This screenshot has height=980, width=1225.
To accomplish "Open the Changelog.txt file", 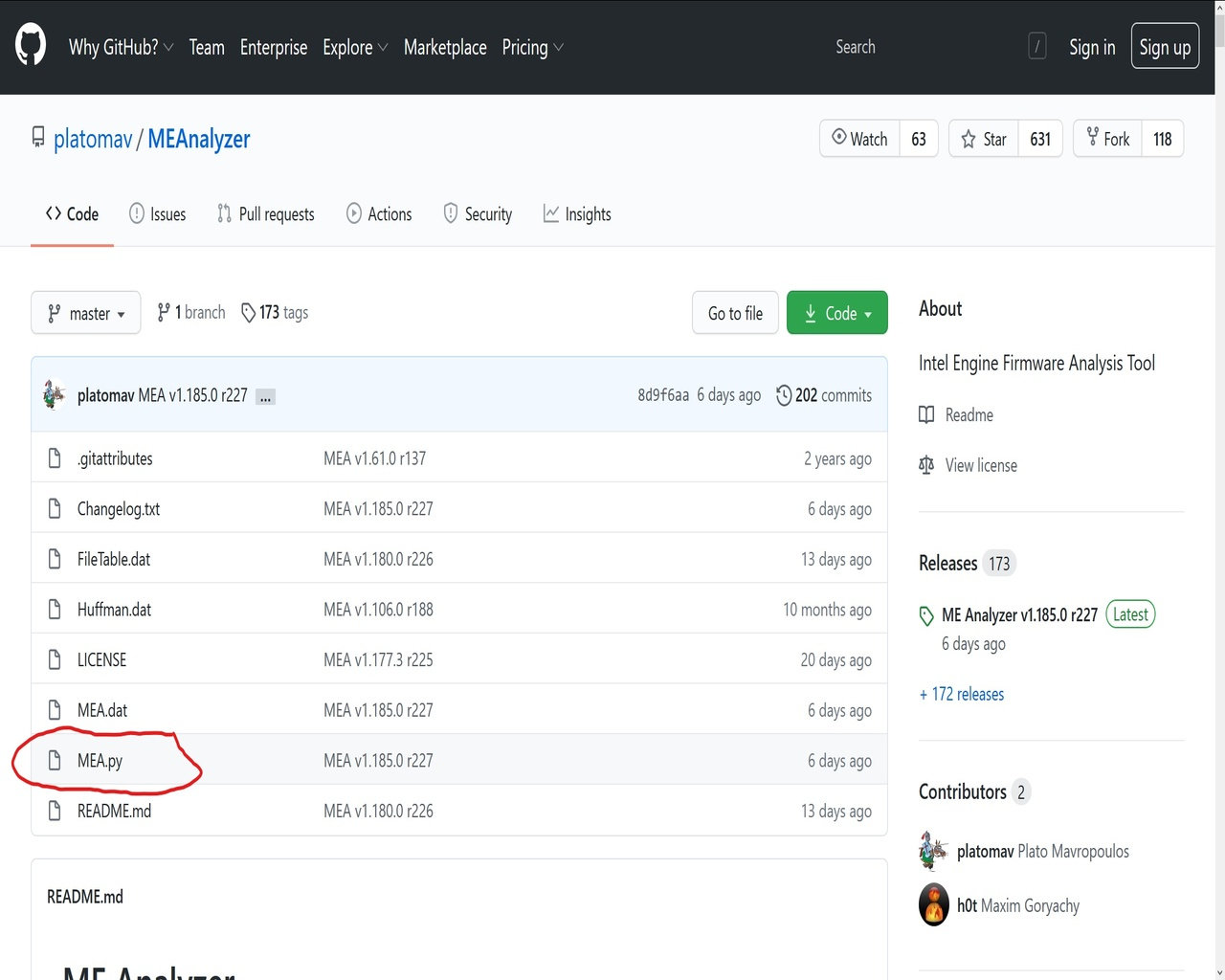I will 119,509.
